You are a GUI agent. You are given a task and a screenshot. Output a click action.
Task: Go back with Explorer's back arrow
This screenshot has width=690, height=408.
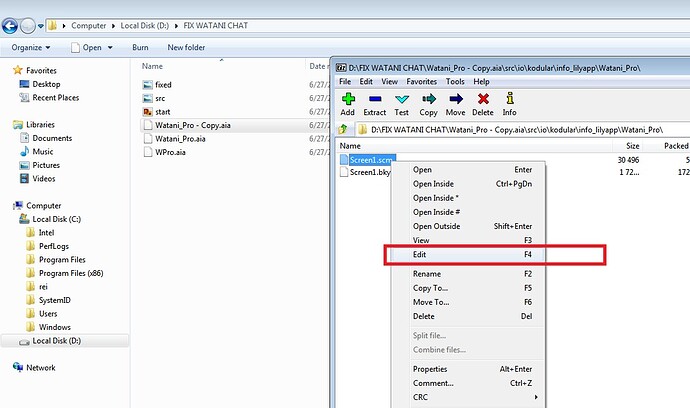pyautogui.click(x=10, y=26)
